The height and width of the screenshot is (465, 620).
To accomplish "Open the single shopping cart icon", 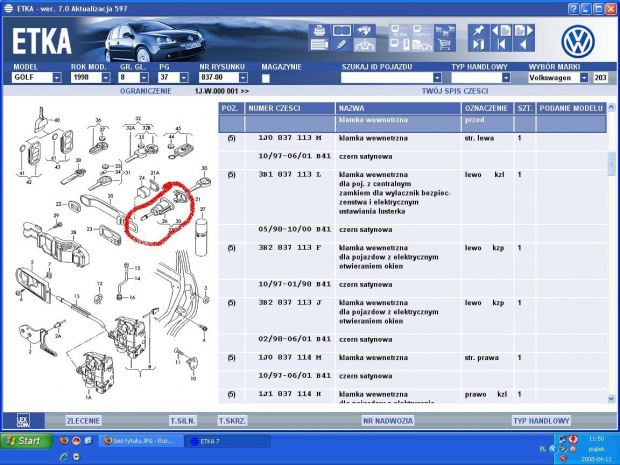I will click(x=444, y=45).
